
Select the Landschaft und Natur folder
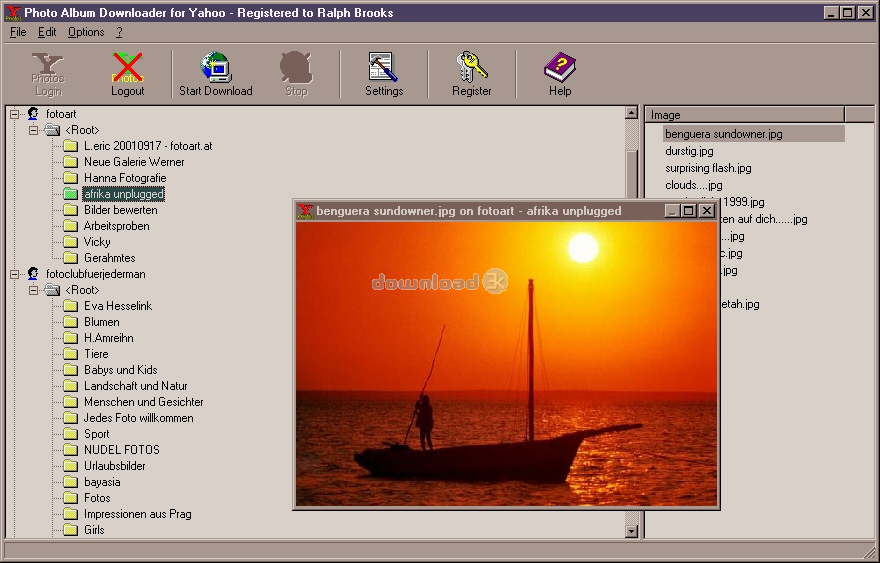(x=135, y=386)
